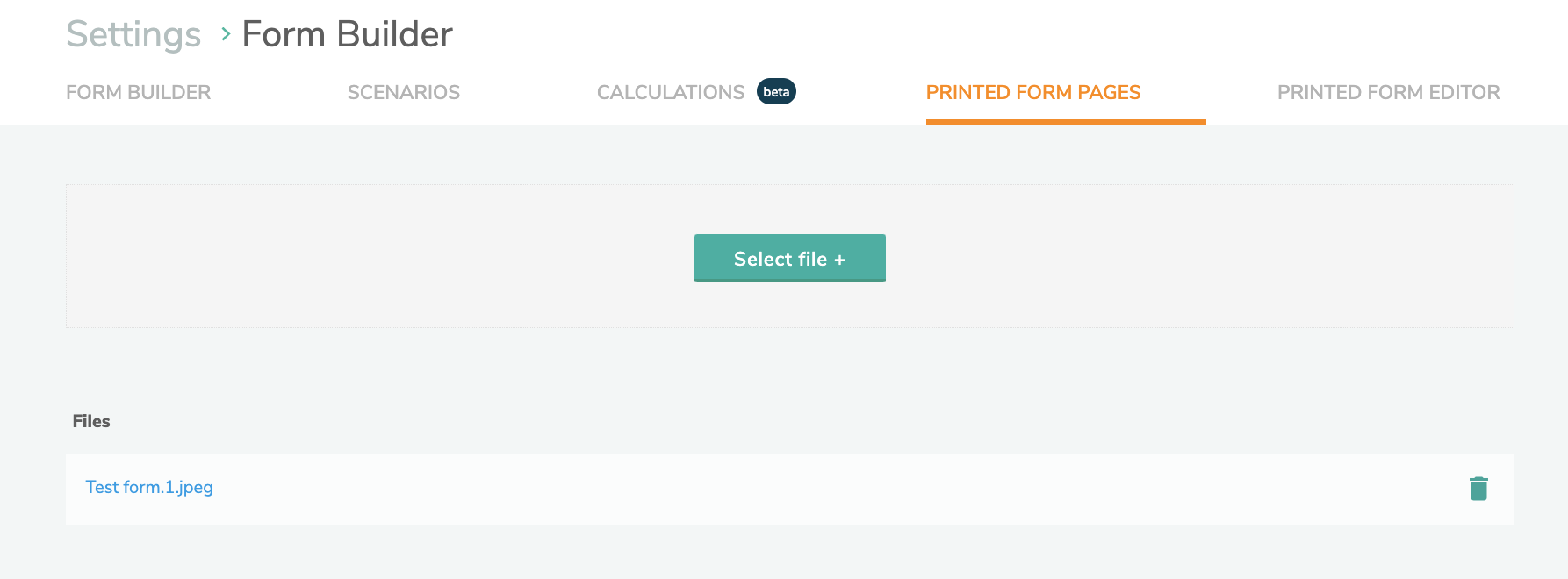This screenshot has height=579, width=1568.
Task: Go back to Settings via breadcrumb
Action: click(x=133, y=35)
